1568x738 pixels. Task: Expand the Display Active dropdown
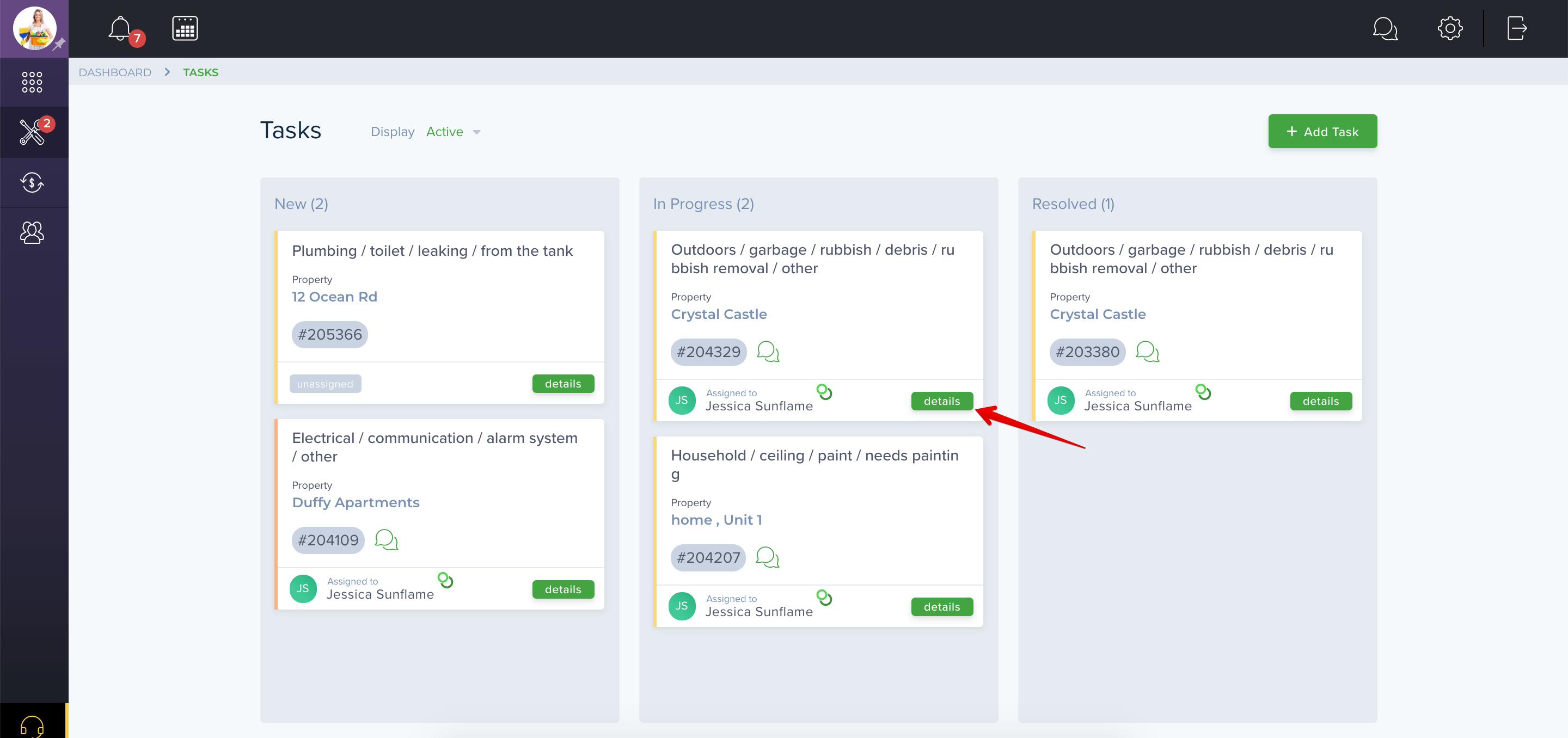(454, 132)
